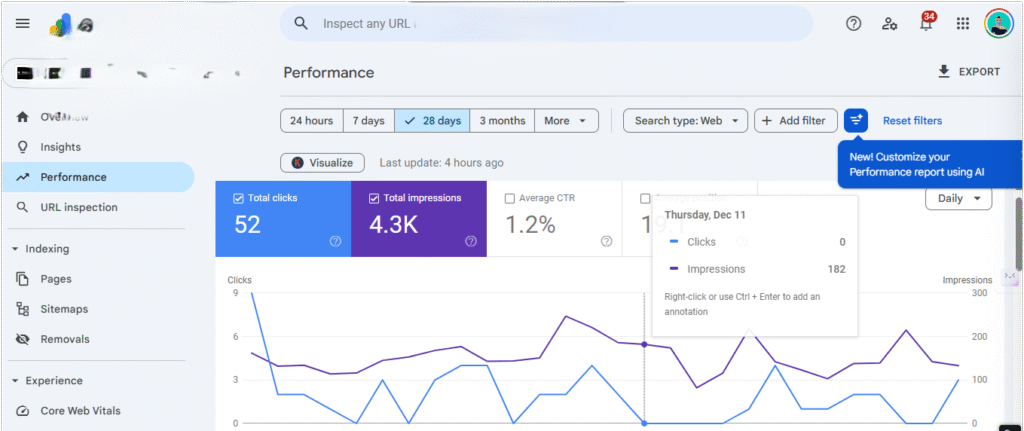Click the Reset filters link
This screenshot has width=1024, height=431.
(912, 121)
